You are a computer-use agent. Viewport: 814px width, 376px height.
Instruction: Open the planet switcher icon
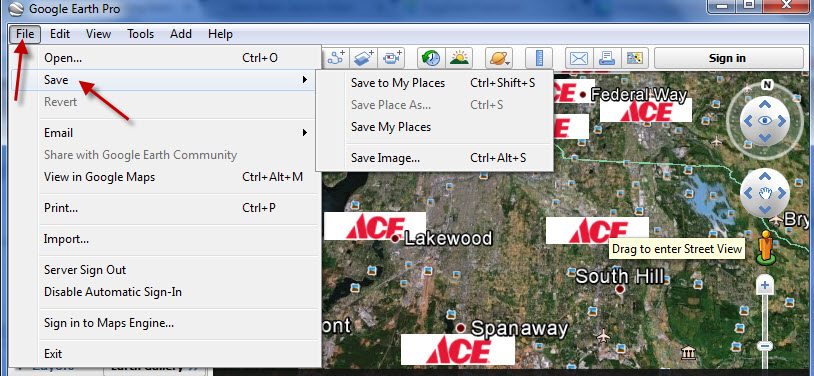[x=498, y=58]
